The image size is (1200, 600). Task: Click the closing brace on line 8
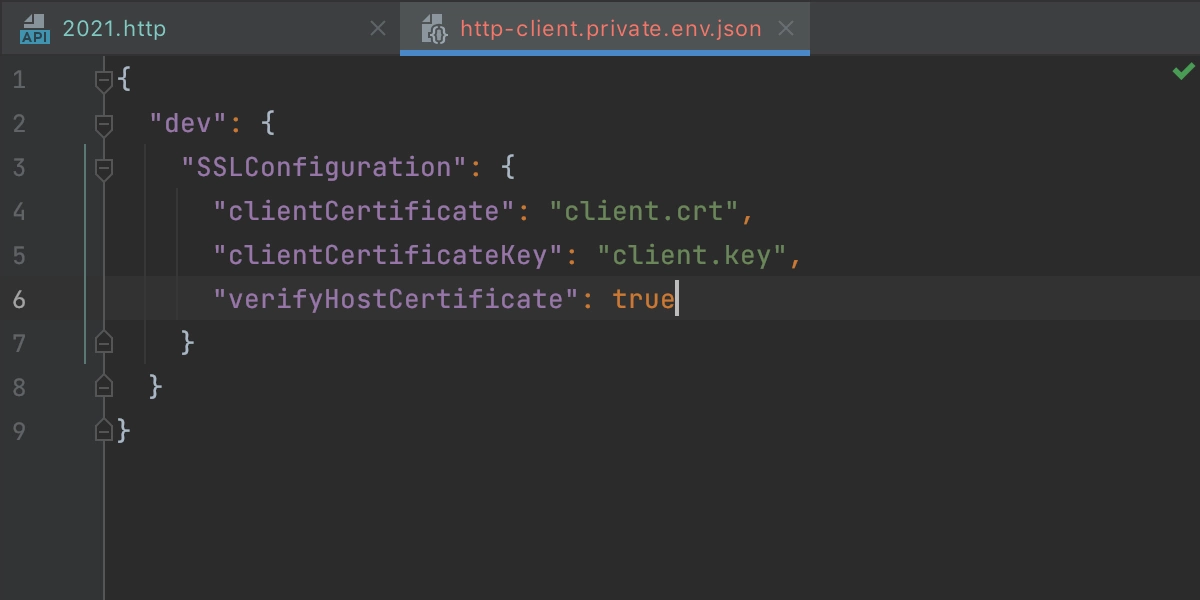(x=156, y=388)
